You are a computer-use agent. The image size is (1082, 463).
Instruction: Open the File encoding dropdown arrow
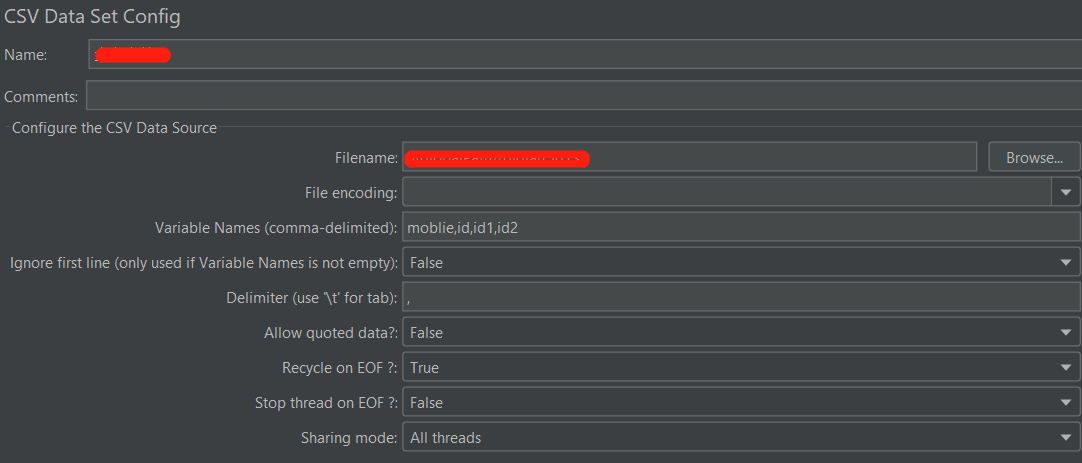point(1065,192)
